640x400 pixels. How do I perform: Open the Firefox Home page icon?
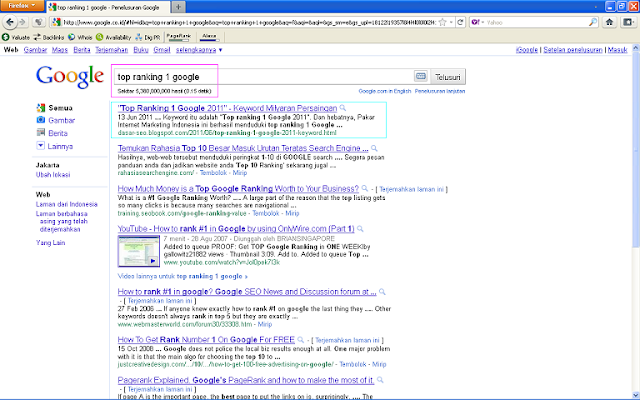click(609, 22)
